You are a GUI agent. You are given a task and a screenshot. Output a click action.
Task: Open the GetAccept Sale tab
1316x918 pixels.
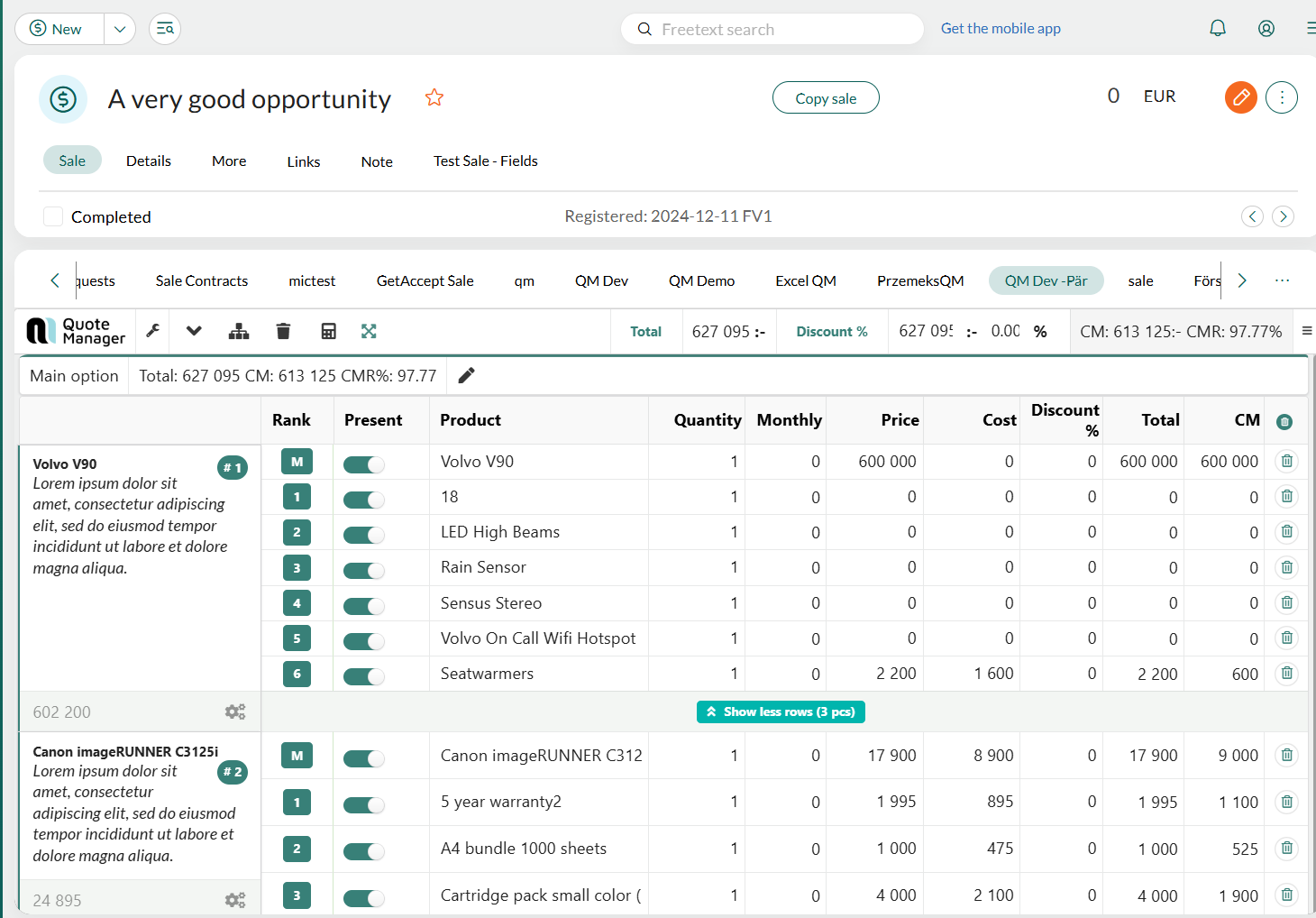[x=425, y=280]
